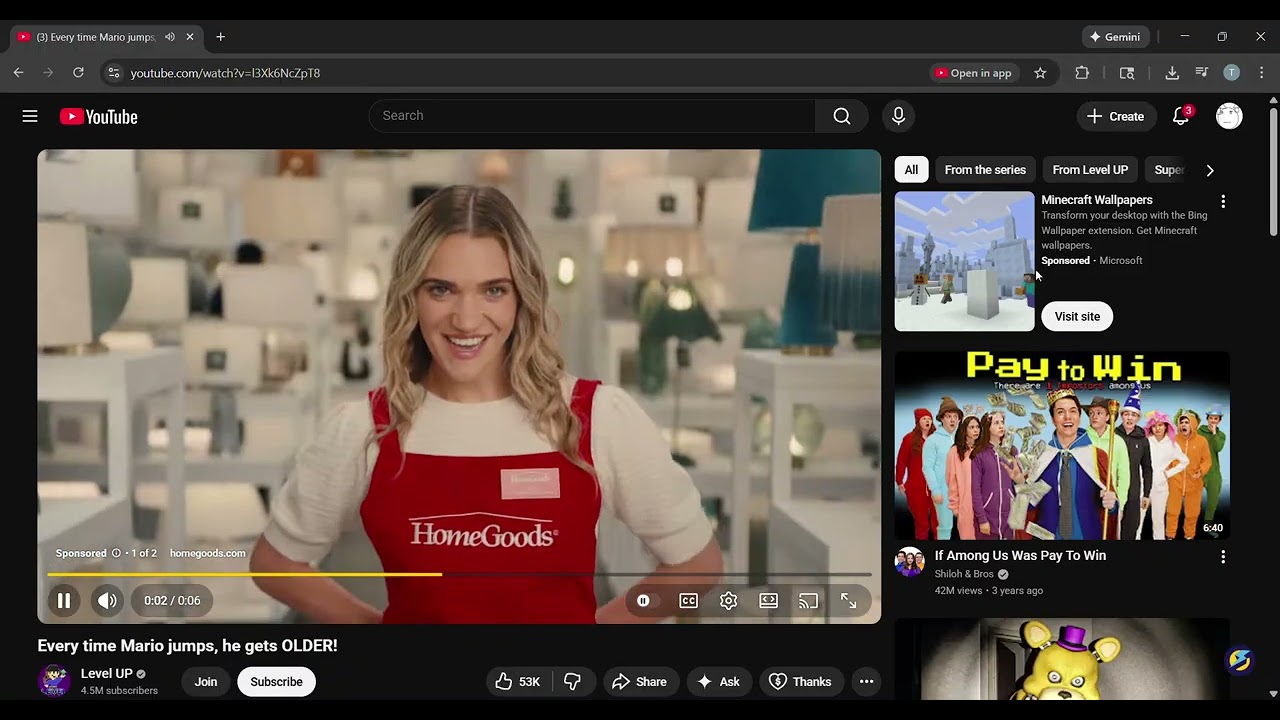Image resolution: width=1280 pixels, height=720 pixels.
Task: Reload the current page
Action: pyautogui.click(x=78, y=73)
